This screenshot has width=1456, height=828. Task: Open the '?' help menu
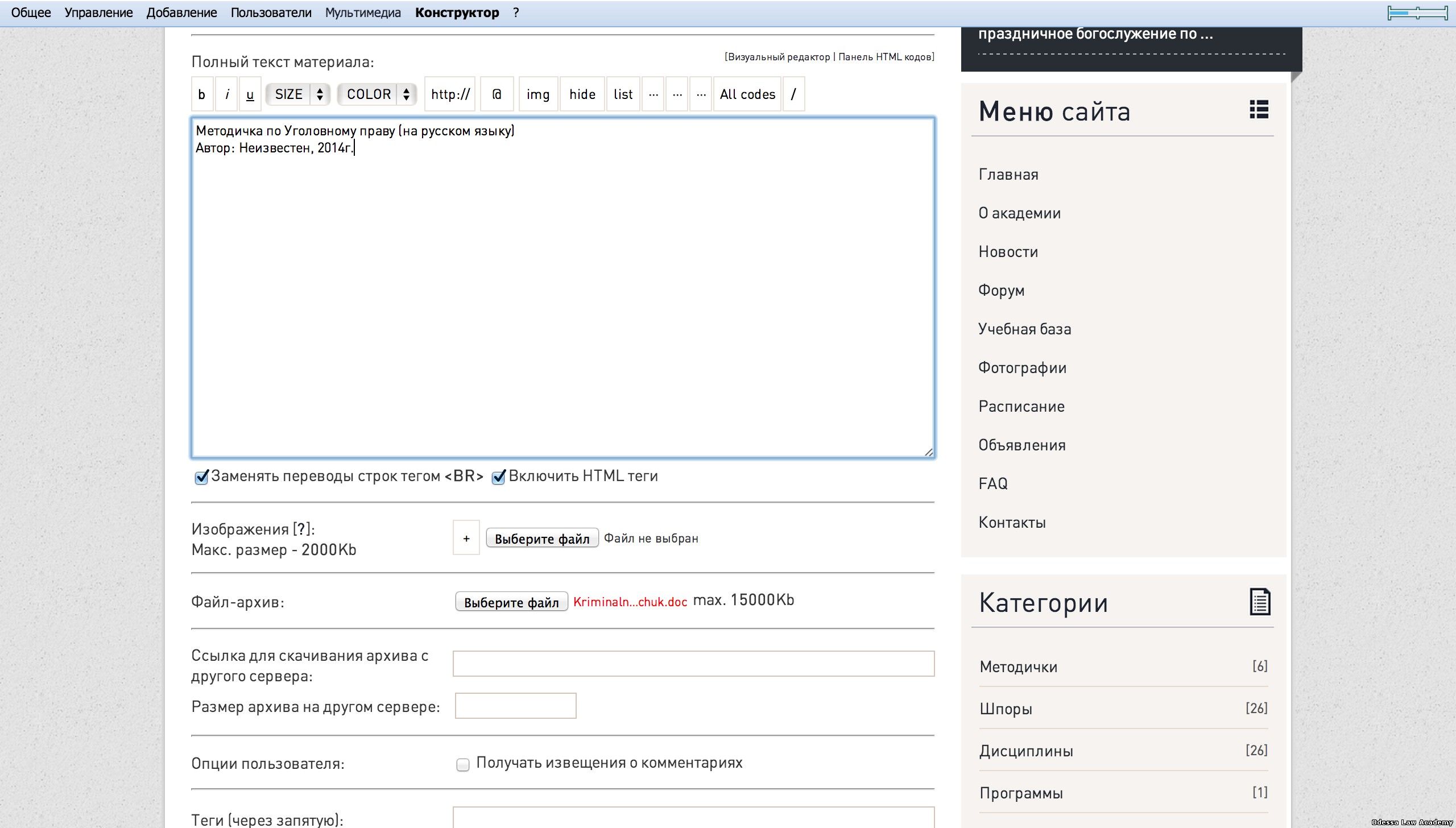pos(516,13)
